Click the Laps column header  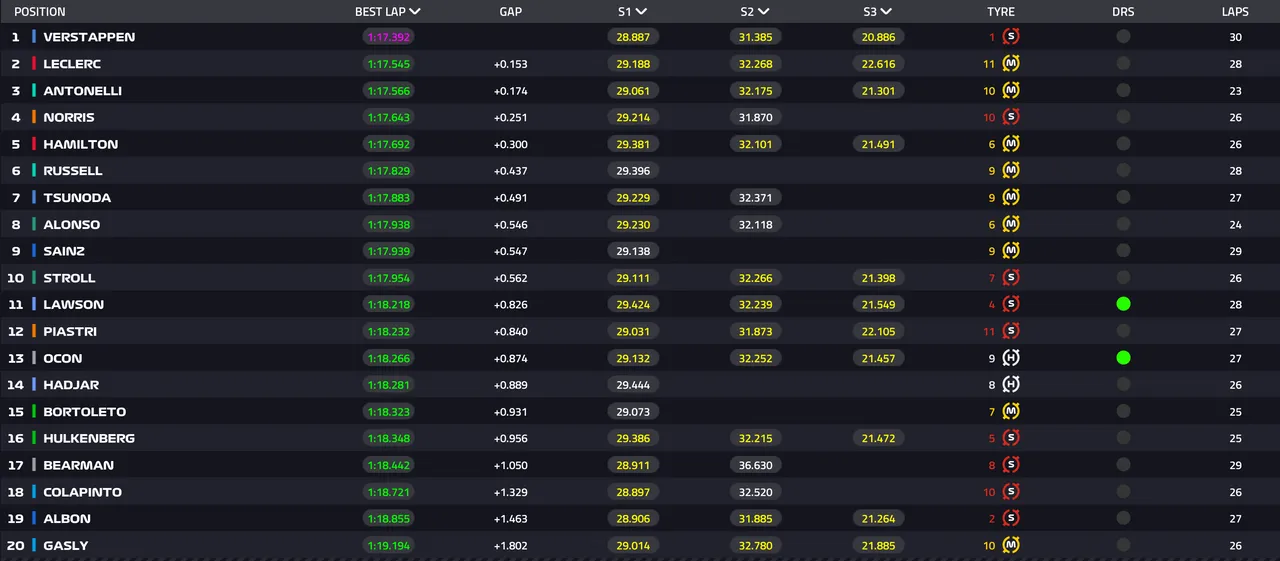coord(1235,12)
